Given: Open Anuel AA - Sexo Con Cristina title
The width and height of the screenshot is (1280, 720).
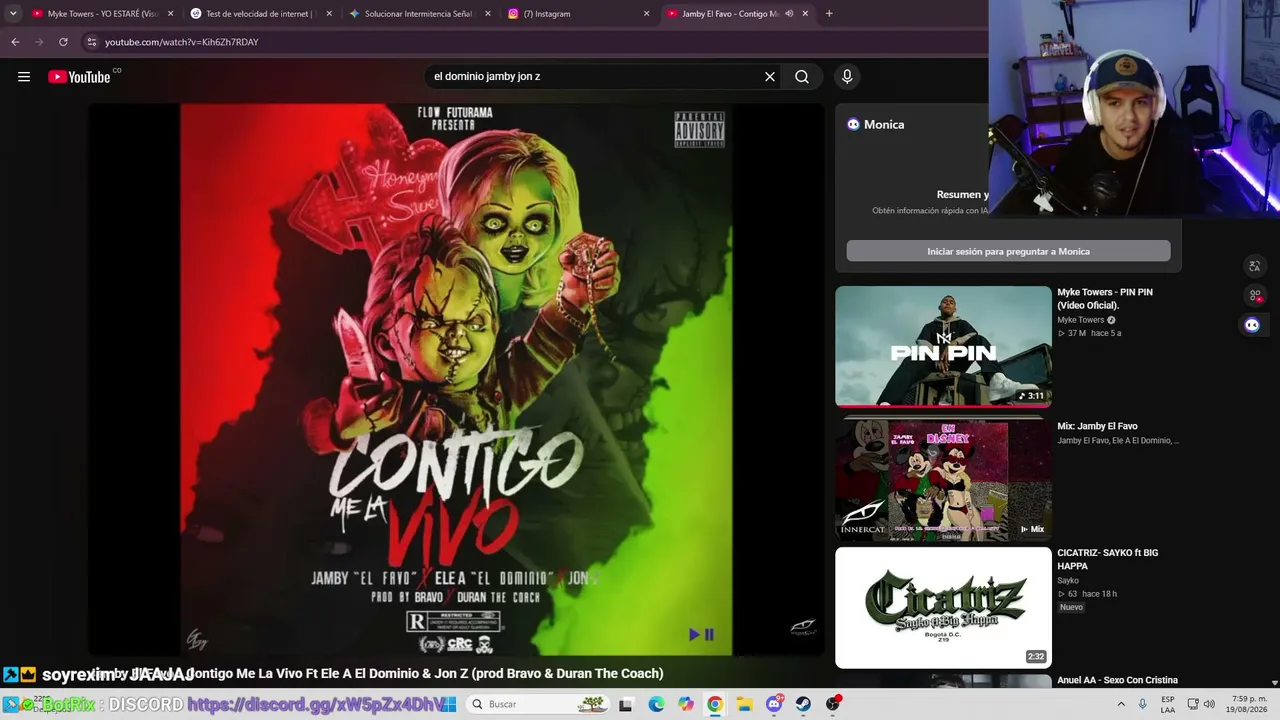Looking at the screenshot, I should click(1117, 680).
